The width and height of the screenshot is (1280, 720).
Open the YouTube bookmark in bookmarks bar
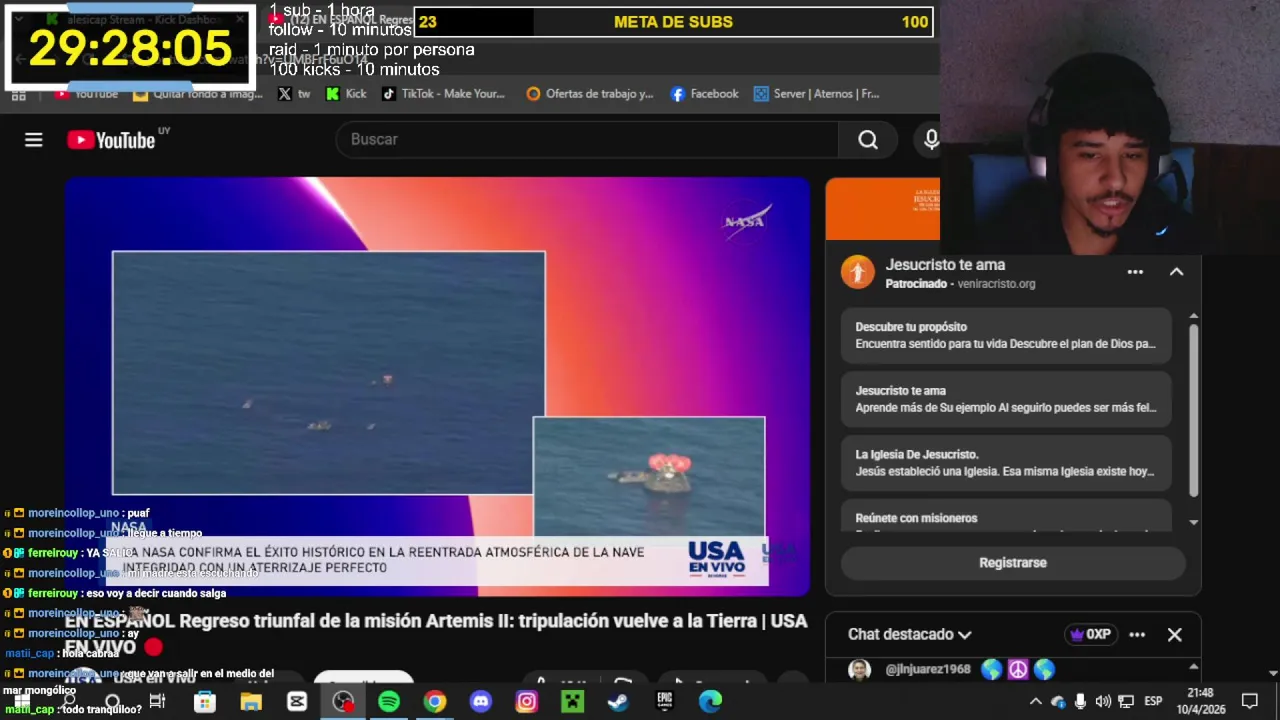click(88, 94)
